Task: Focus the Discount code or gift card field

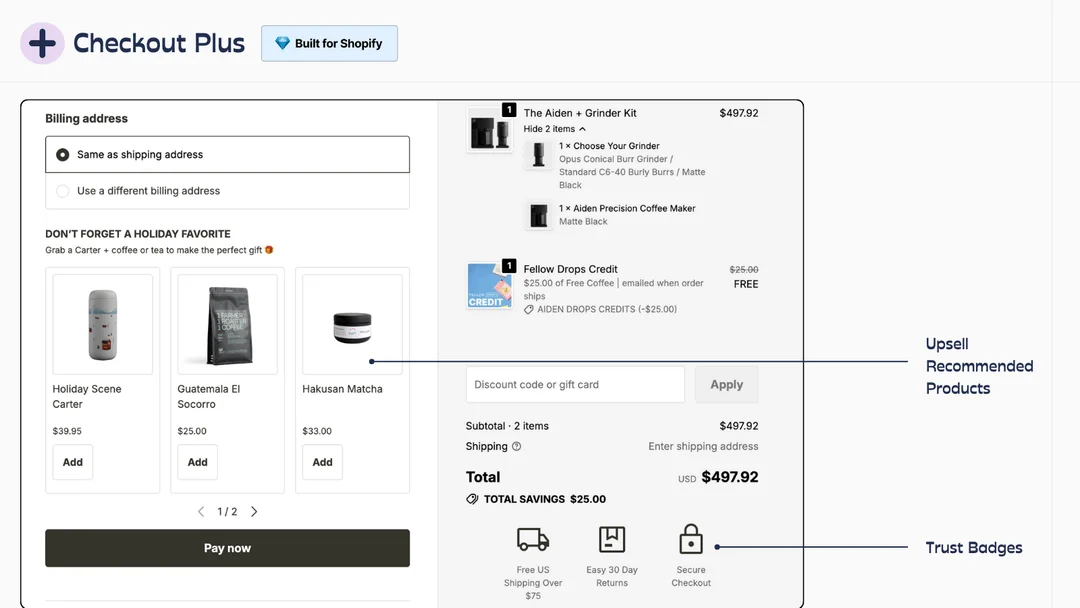Action: pyautogui.click(x=575, y=384)
